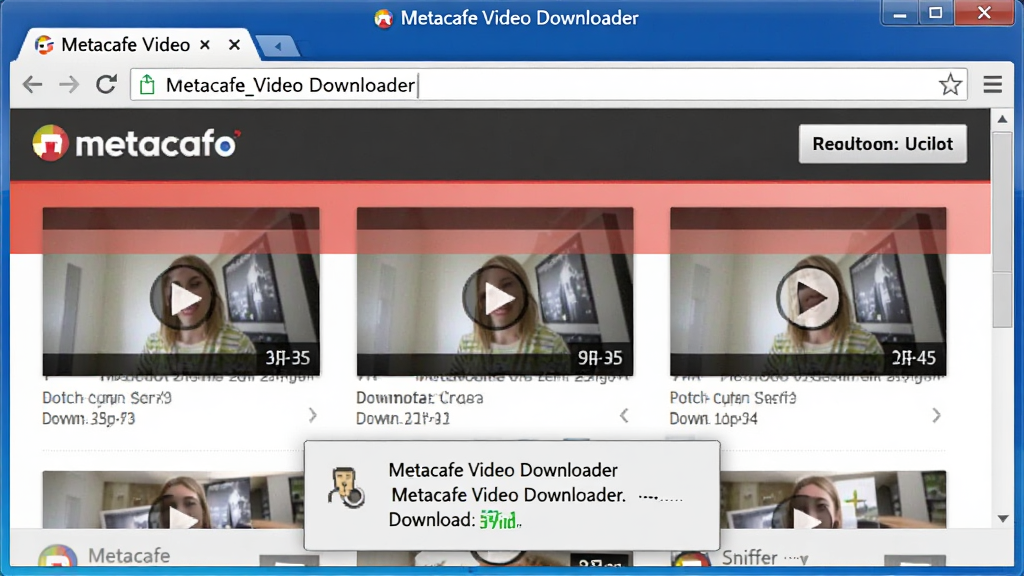
Task: Click the Reoultoon: Ucilot button
Action: 882,144
